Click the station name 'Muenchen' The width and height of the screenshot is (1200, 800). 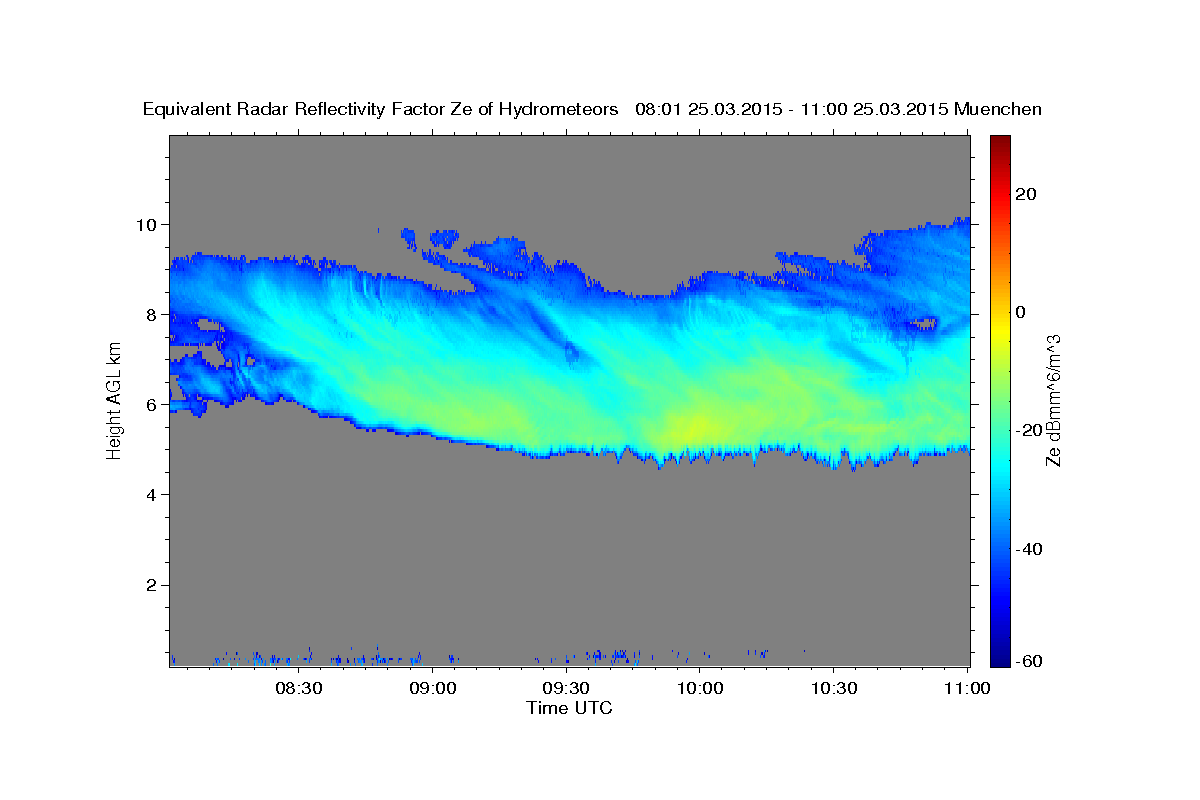(998, 109)
